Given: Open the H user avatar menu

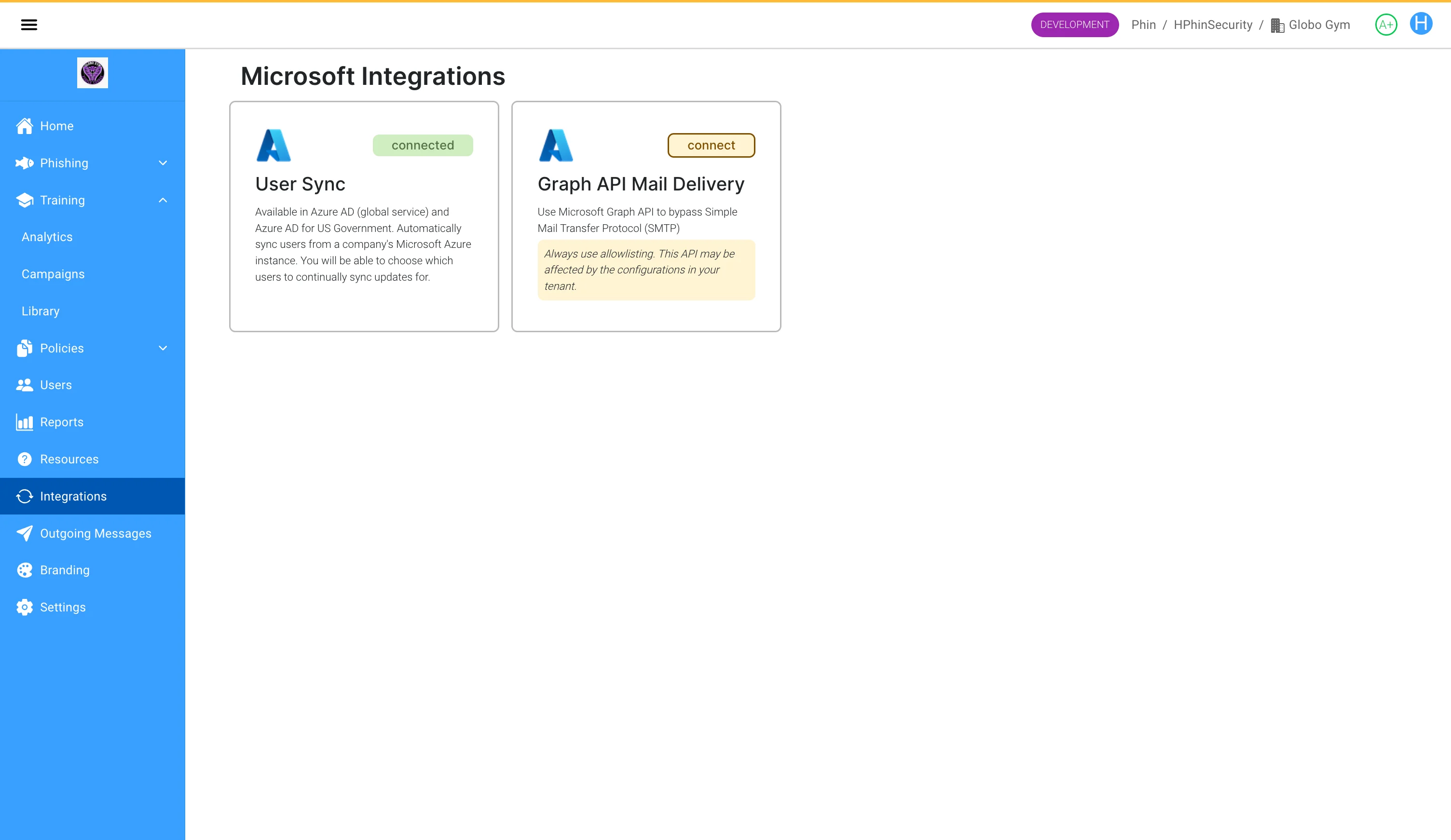Looking at the screenshot, I should [x=1421, y=24].
